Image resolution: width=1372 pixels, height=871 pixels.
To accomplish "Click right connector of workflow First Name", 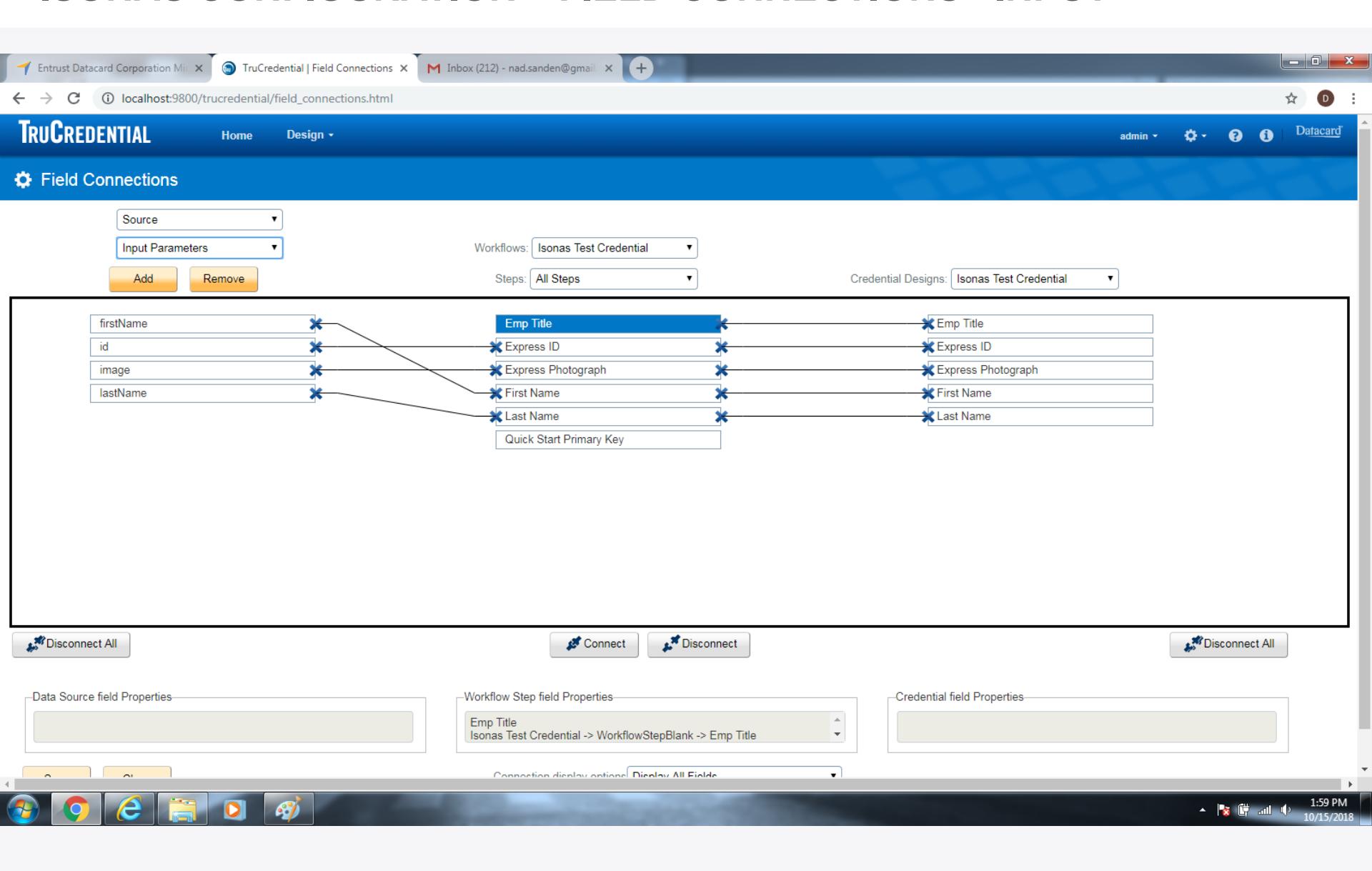I will tap(722, 394).
